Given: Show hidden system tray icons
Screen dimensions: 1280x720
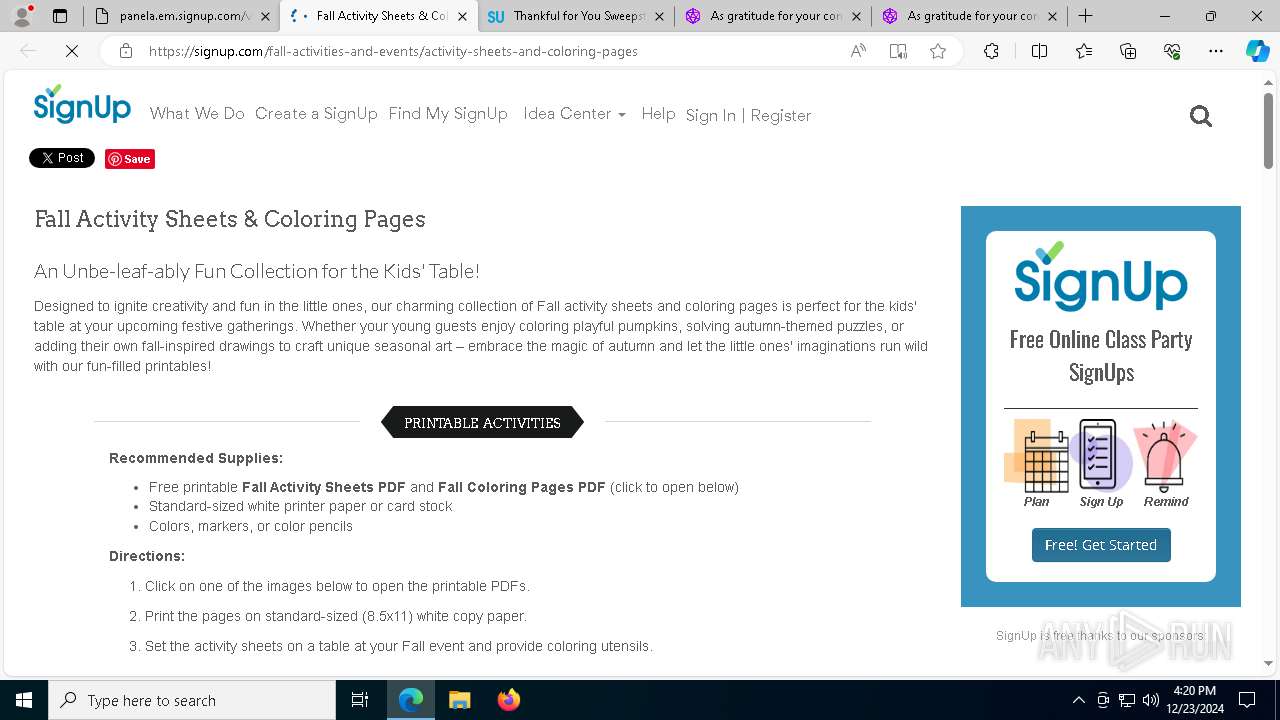Looking at the screenshot, I should [x=1078, y=700].
